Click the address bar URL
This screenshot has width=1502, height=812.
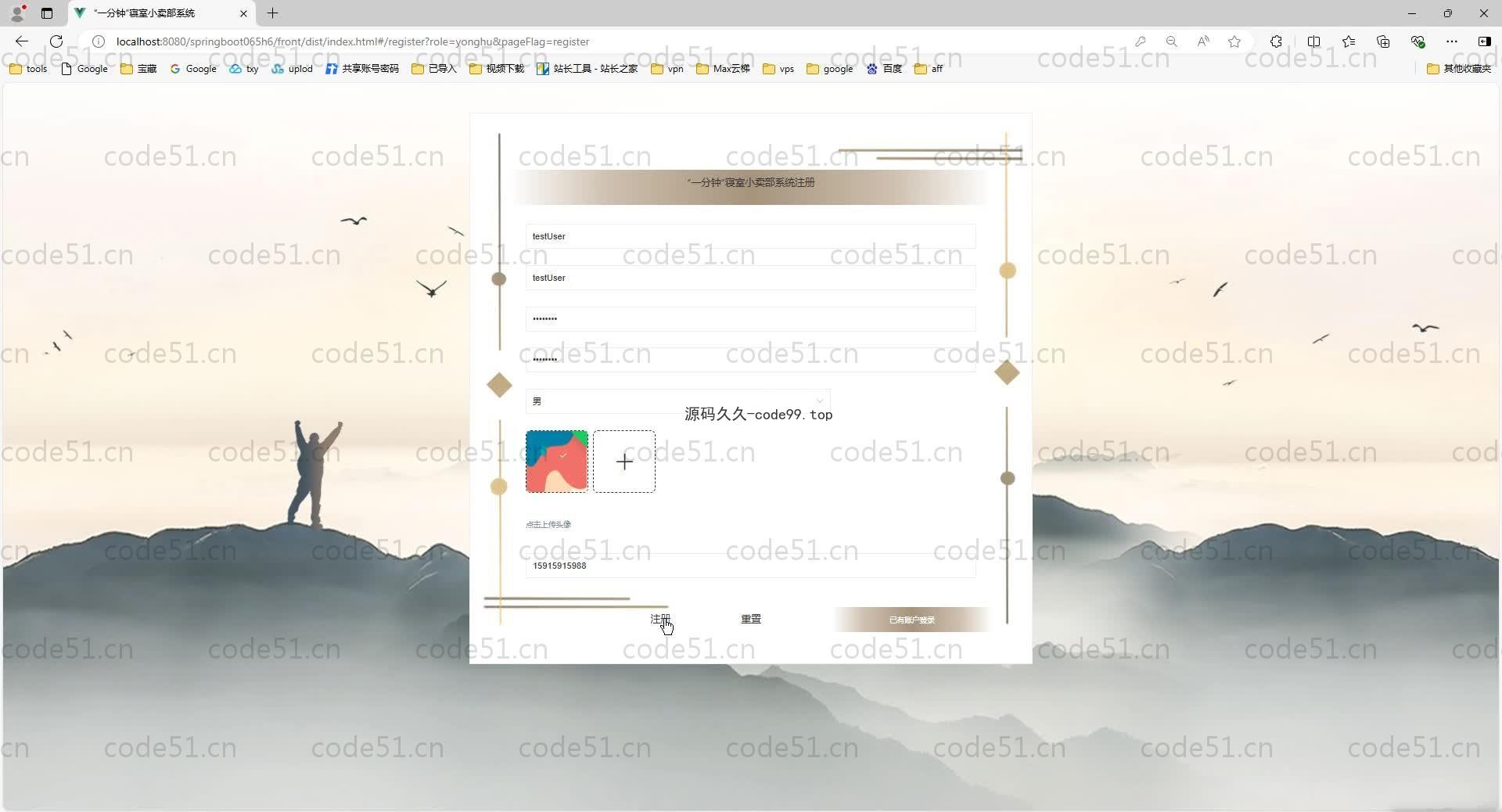tap(353, 41)
